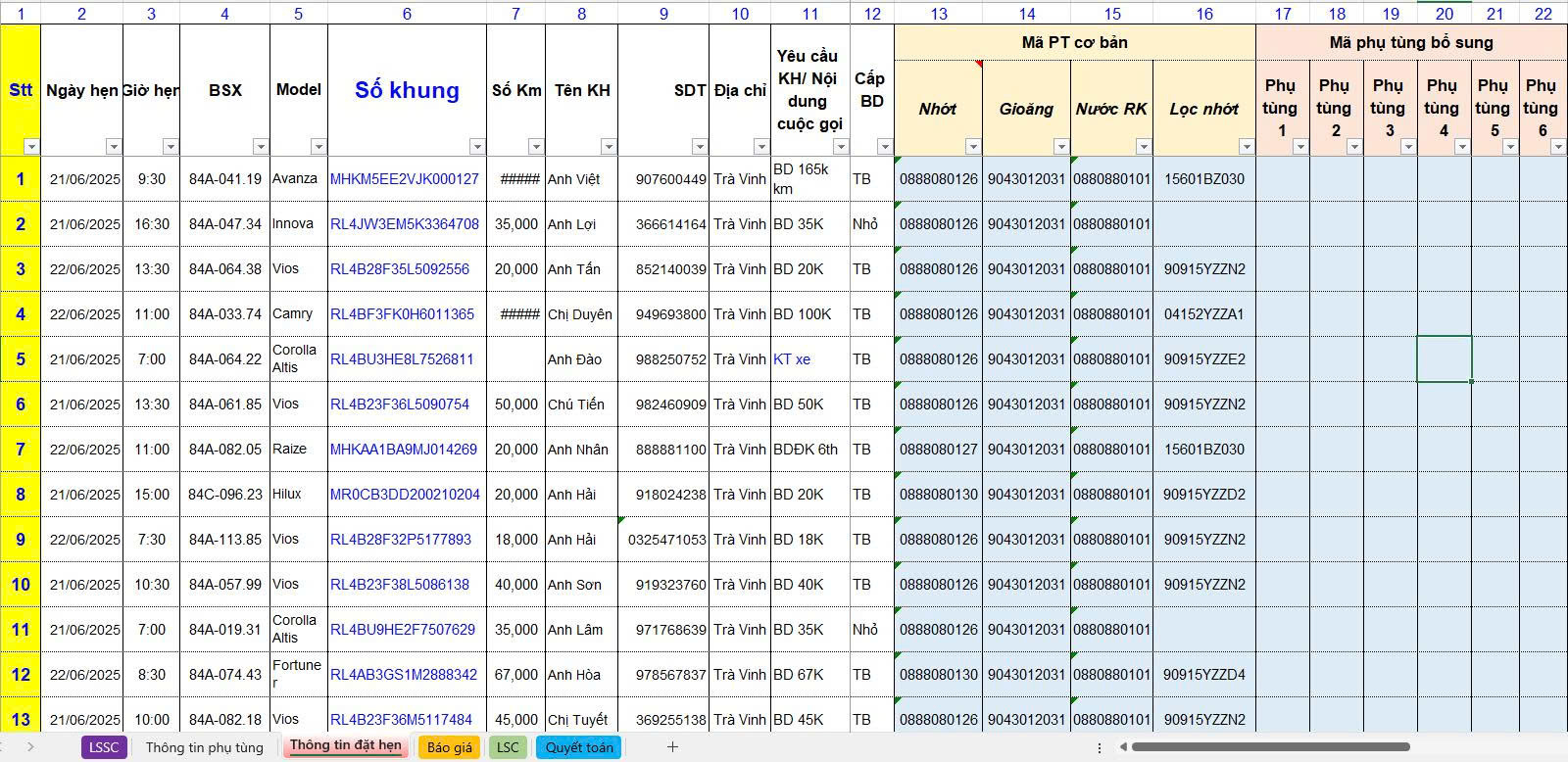Viewport: 1568px width, 762px height.
Task: Expand the Model column filter button
Action: coord(318,147)
